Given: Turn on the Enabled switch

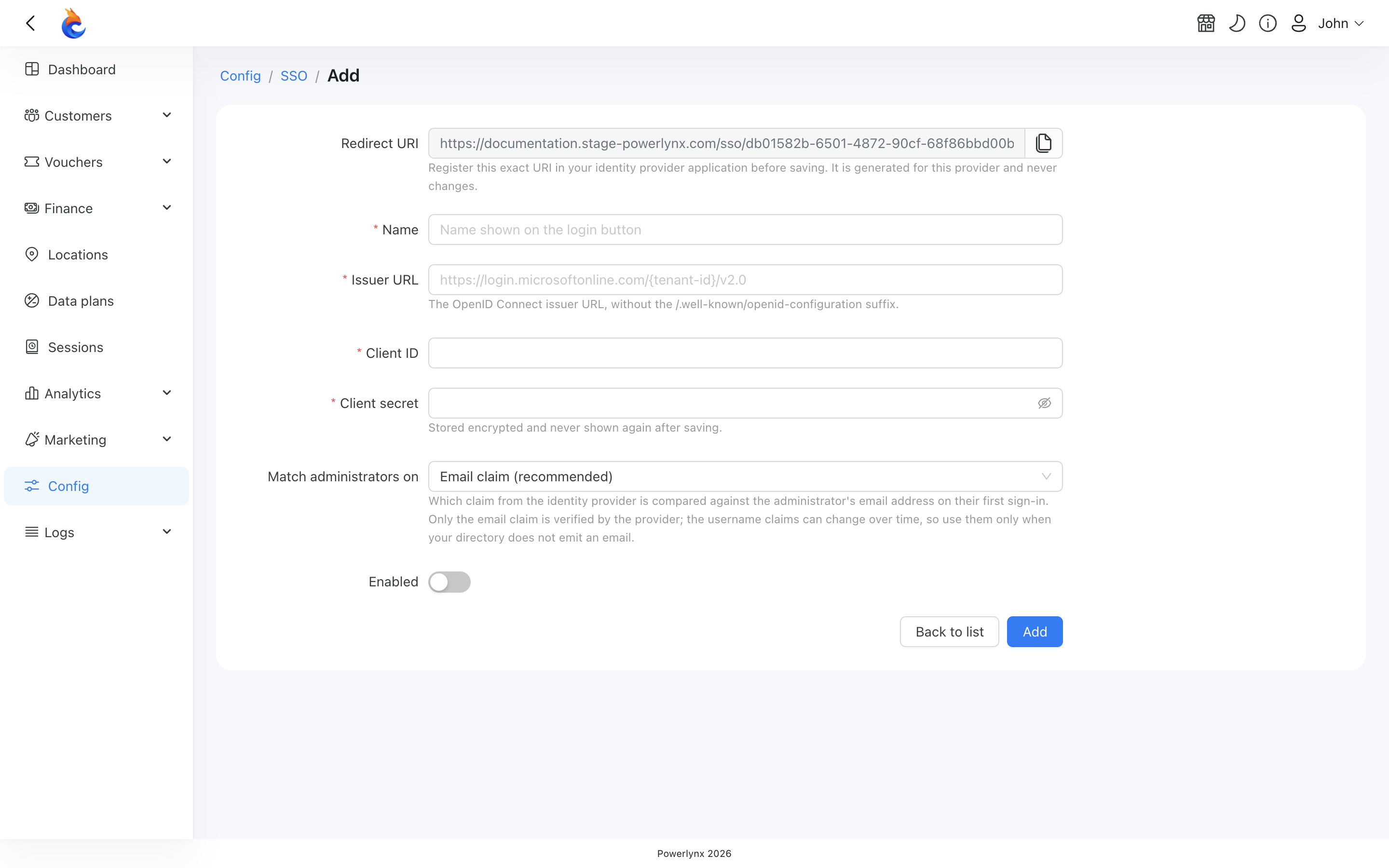Looking at the screenshot, I should pyautogui.click(x=449, y=582).
